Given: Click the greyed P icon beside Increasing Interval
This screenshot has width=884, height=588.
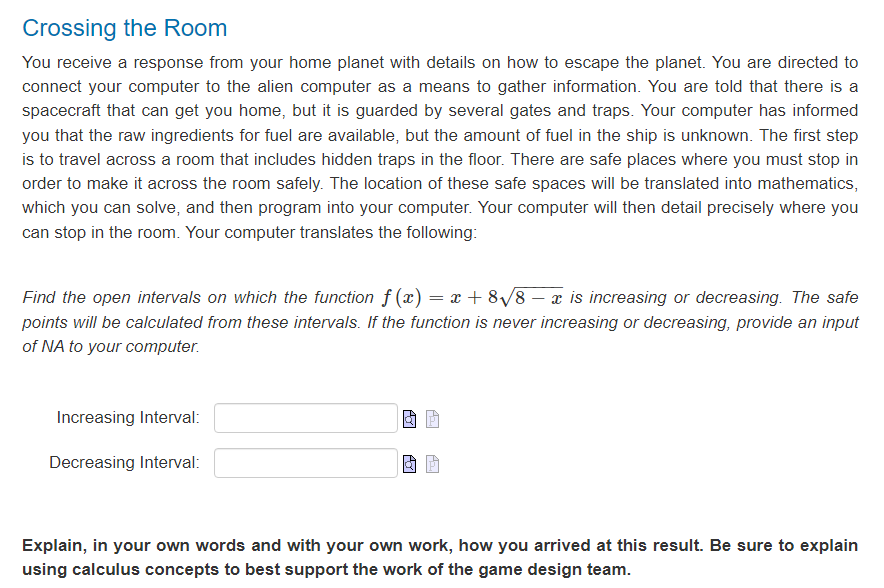Looking at the screenshot, I should pyautogui.click(x=432, y=419).
